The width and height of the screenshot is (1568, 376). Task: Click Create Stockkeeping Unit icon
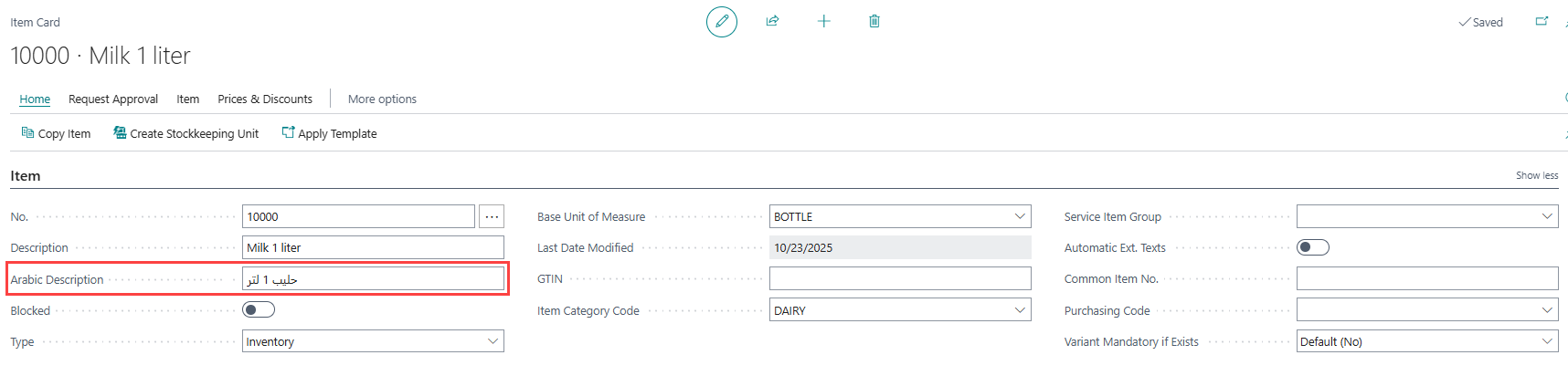click(120, 133)
